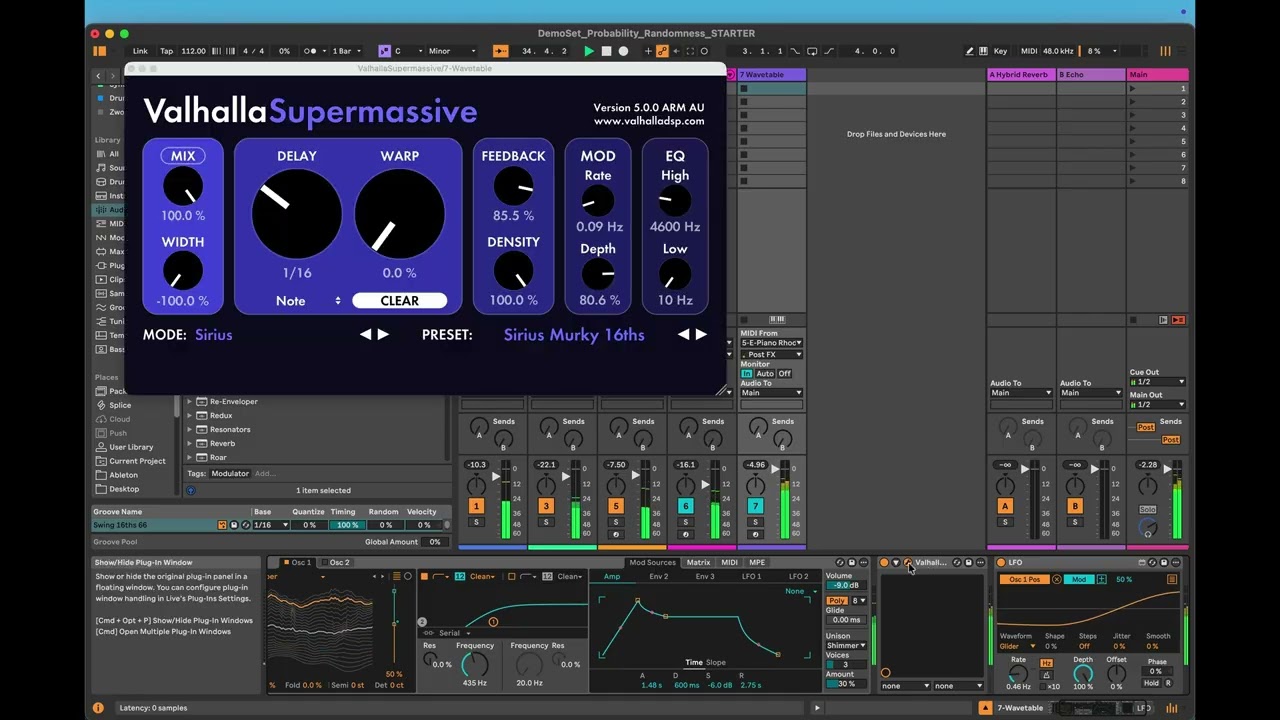Image resolution: width=1280 pixels, height=720 pixels.
Task: Select the LFO 1 modulation tab
Action: tap(751, 577)
